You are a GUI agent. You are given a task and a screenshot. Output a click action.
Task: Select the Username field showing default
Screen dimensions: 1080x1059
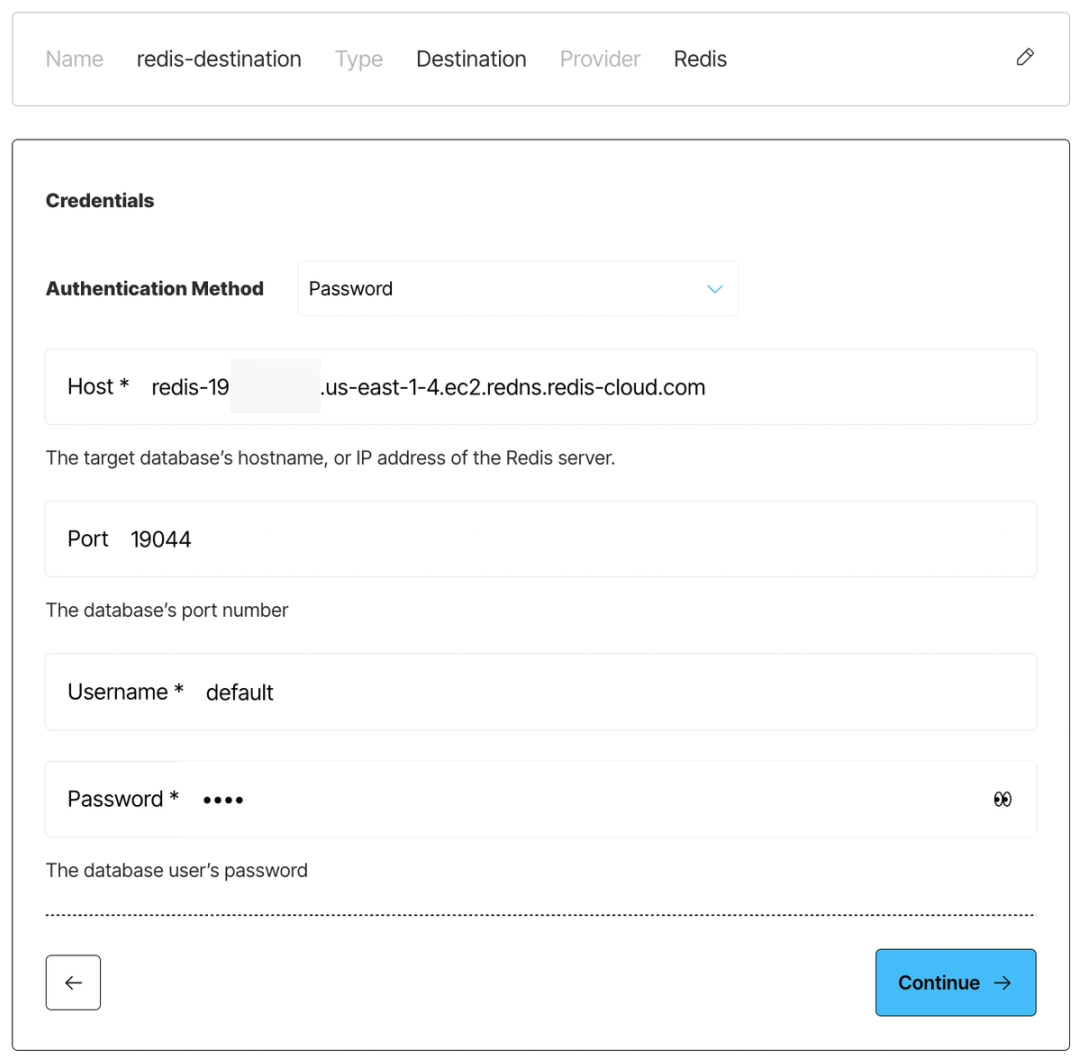click(x=540, y=691)
